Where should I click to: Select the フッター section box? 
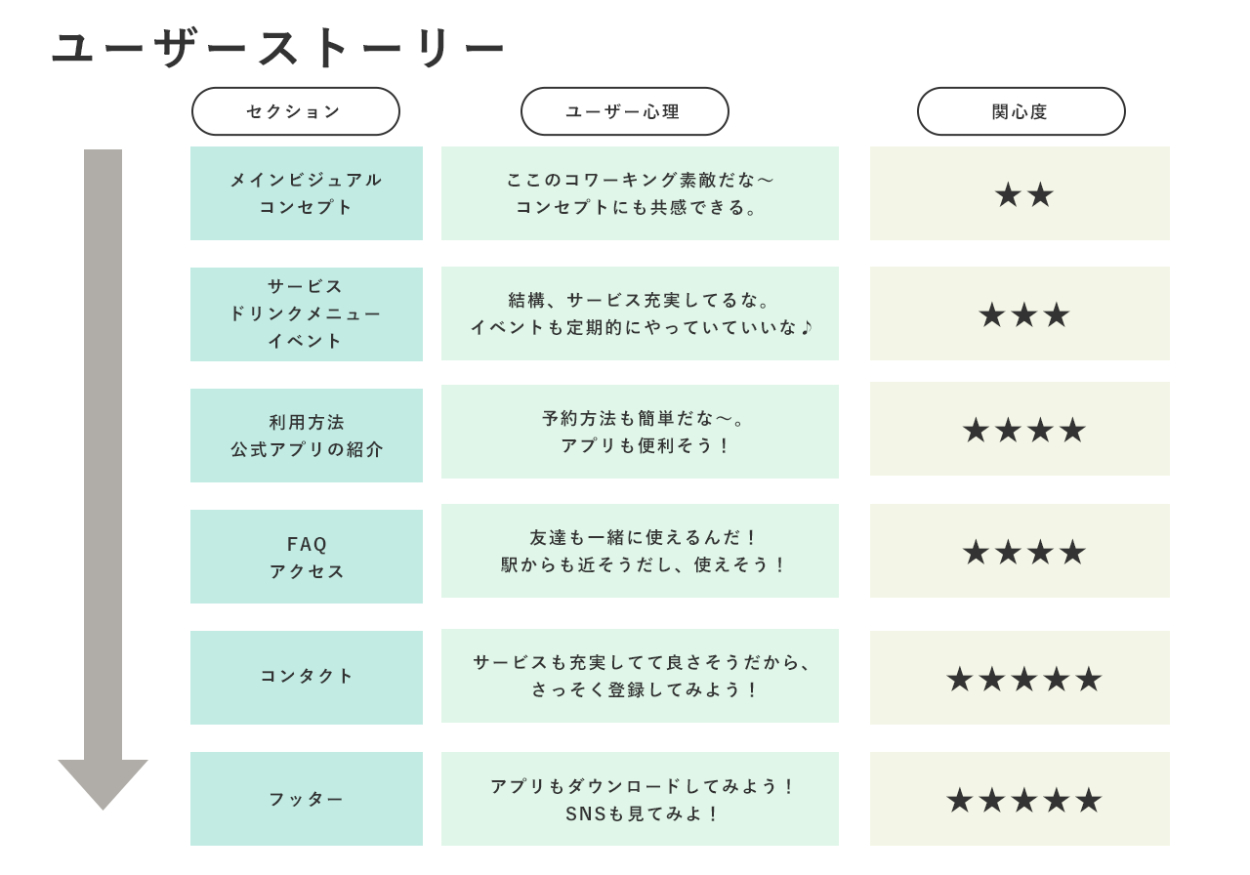[x=306, y=799]
